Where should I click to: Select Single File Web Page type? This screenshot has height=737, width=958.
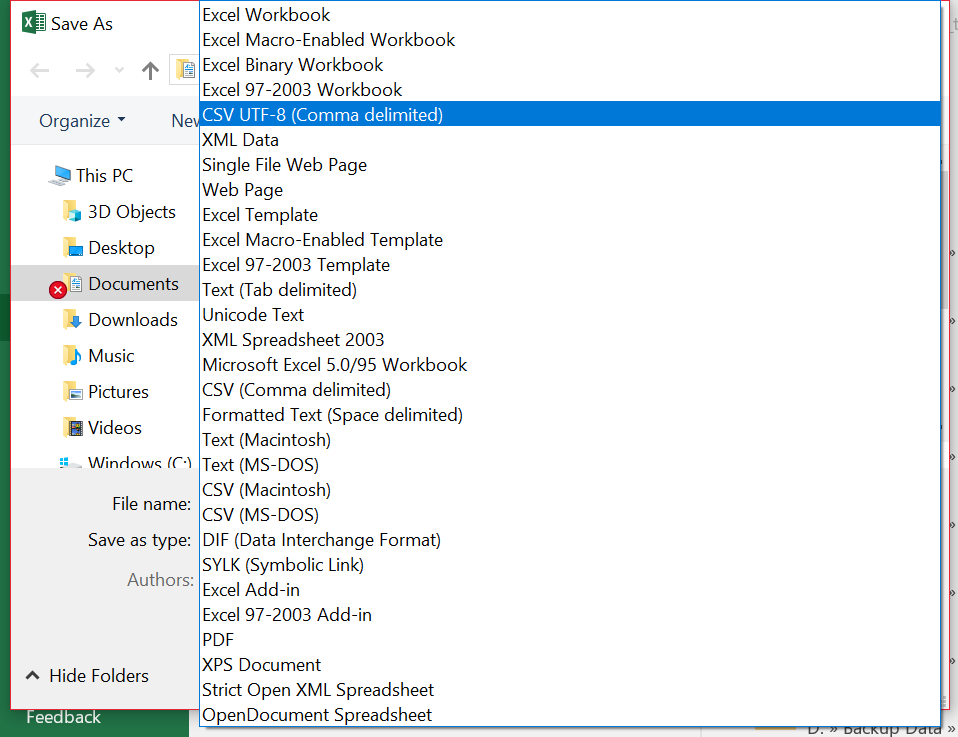click(569, 165)
